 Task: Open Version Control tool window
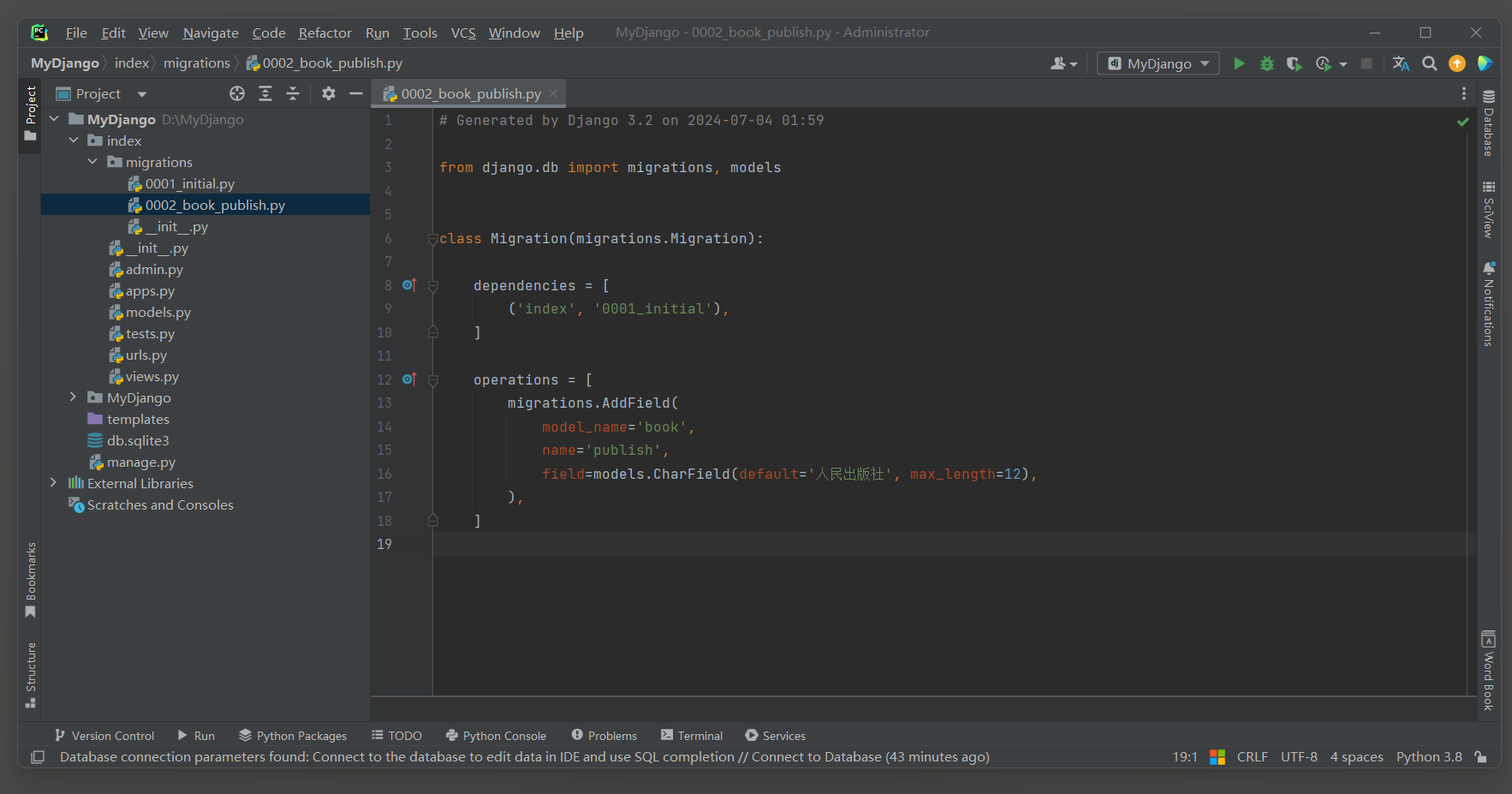coord(104,736)
